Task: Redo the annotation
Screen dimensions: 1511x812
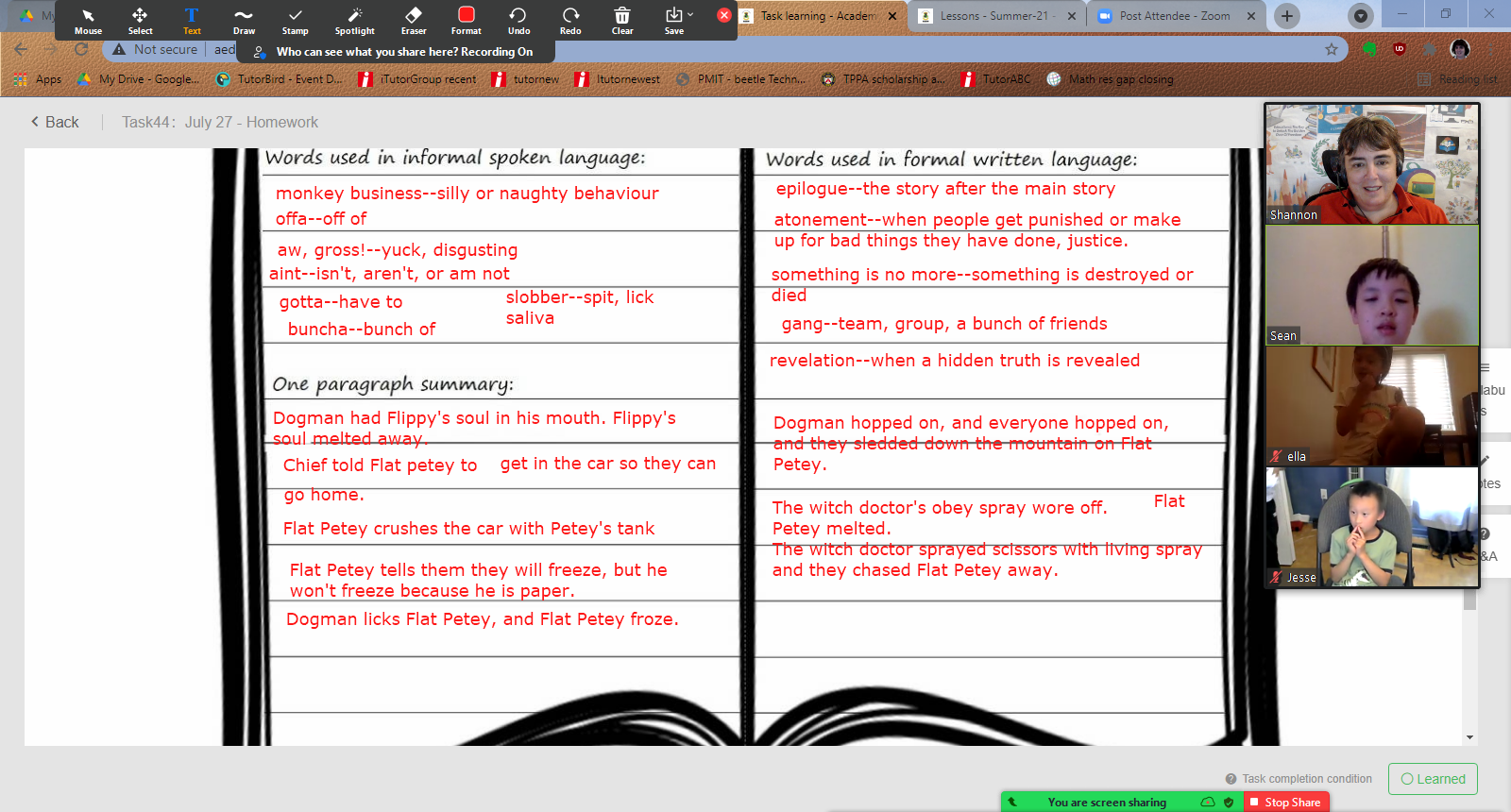Action: point(570,21)
